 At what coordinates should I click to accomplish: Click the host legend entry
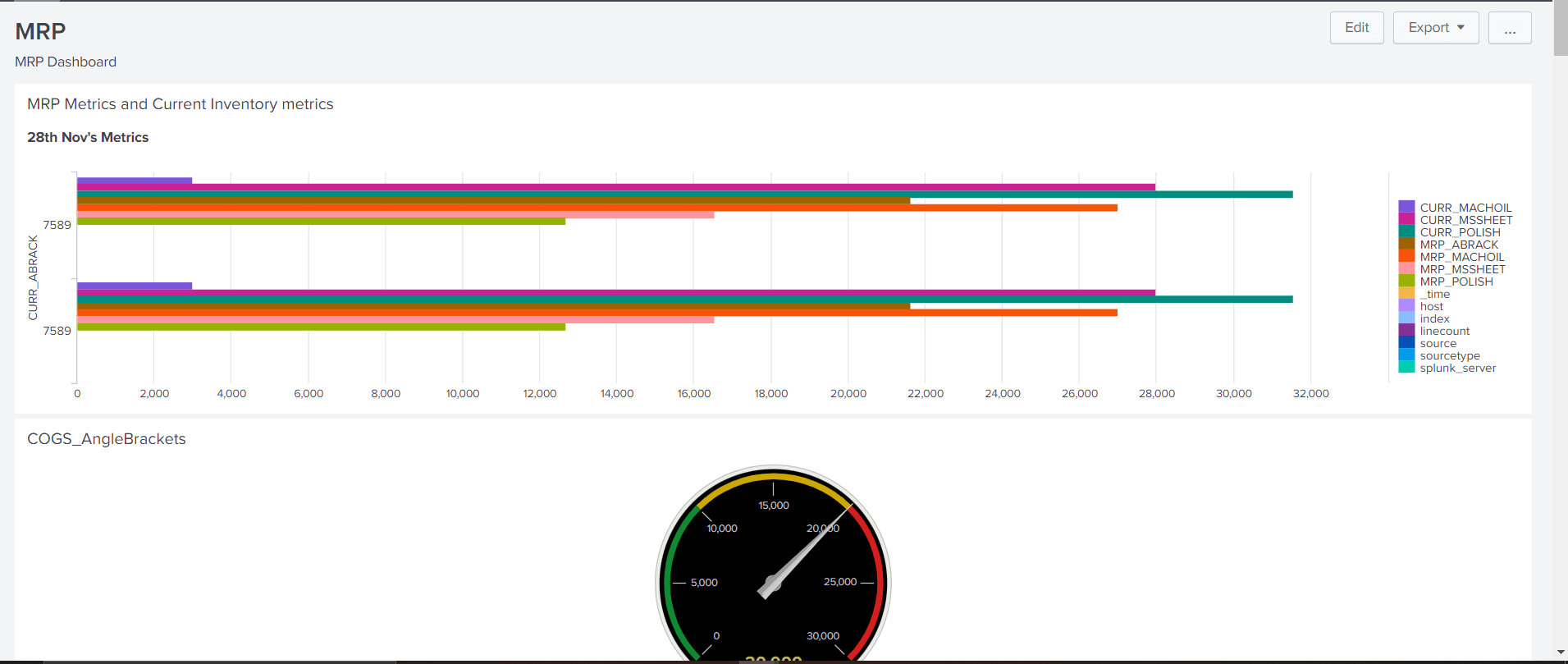(1431, 306)
